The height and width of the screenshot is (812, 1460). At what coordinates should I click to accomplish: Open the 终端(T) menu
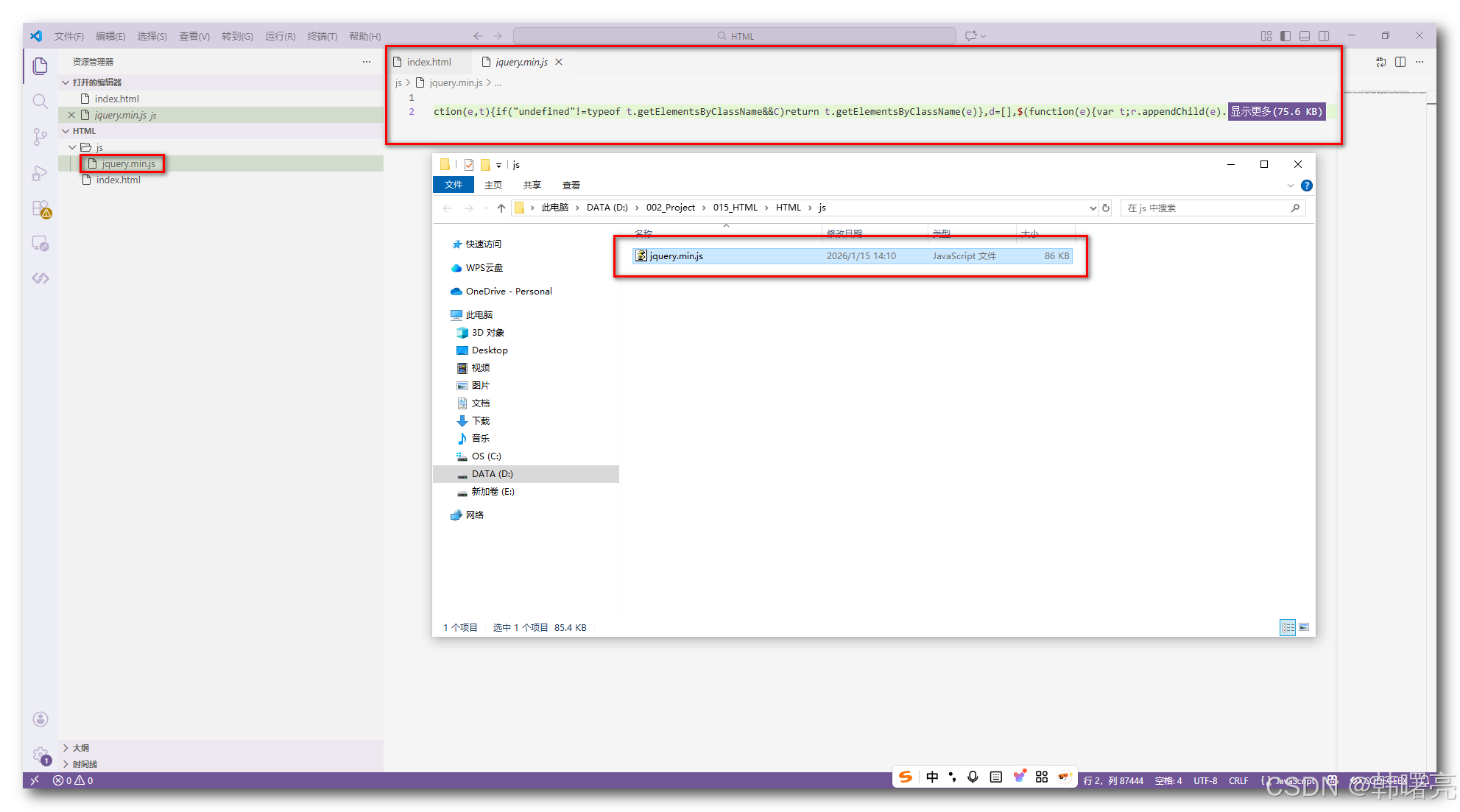[x=322, y=36]
